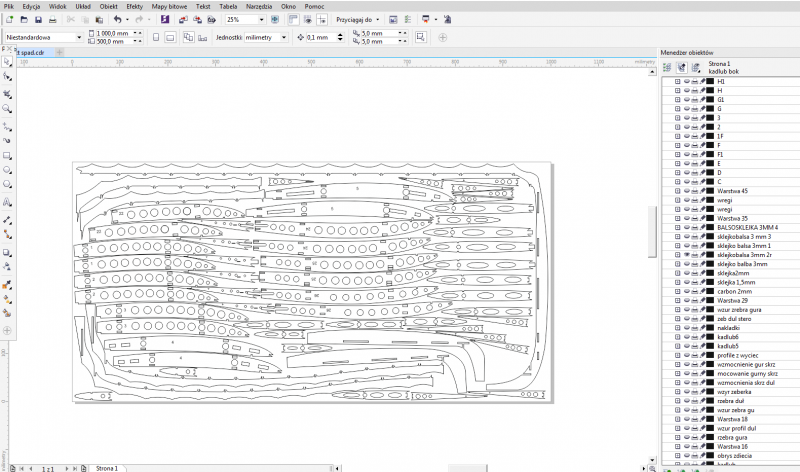Select the Pick tool in toolbox

pyautogui.click(x=7, y=62)
